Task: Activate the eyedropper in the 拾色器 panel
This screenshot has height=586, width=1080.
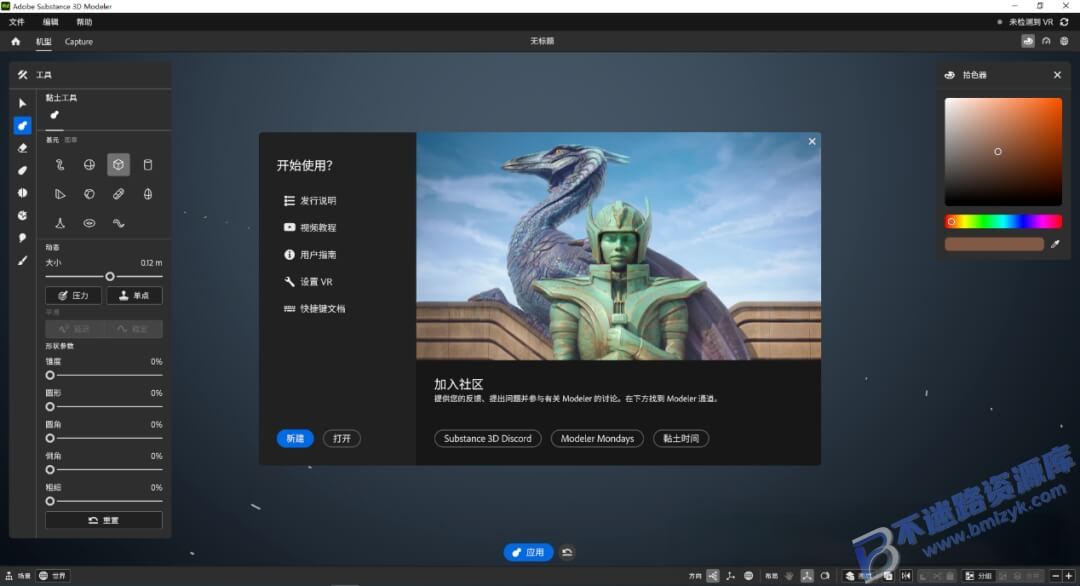Action: click(x=1055, y=243)
